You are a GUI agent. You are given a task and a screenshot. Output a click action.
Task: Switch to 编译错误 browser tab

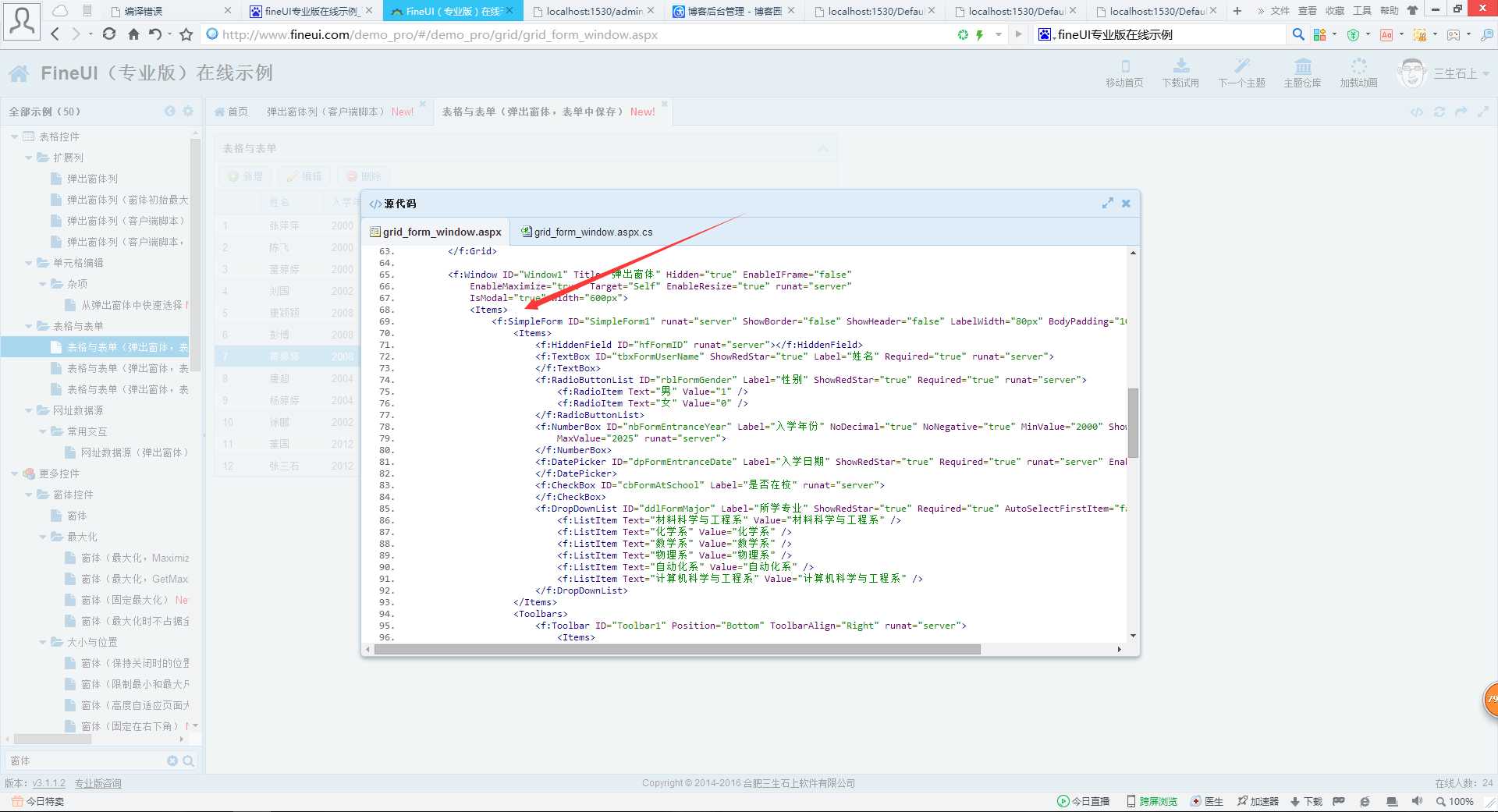[x=170, y=11]
